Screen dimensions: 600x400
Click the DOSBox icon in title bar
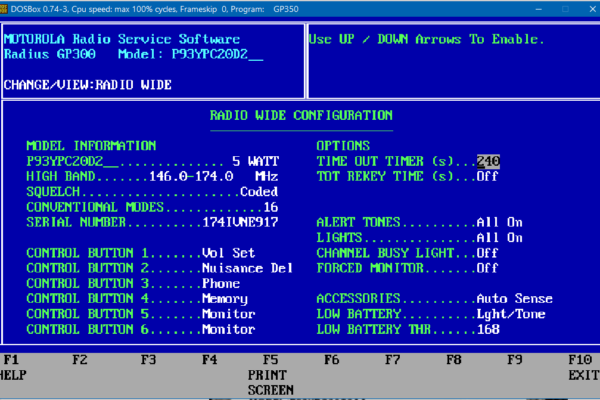pyautogui.click(x=4, y=9)
